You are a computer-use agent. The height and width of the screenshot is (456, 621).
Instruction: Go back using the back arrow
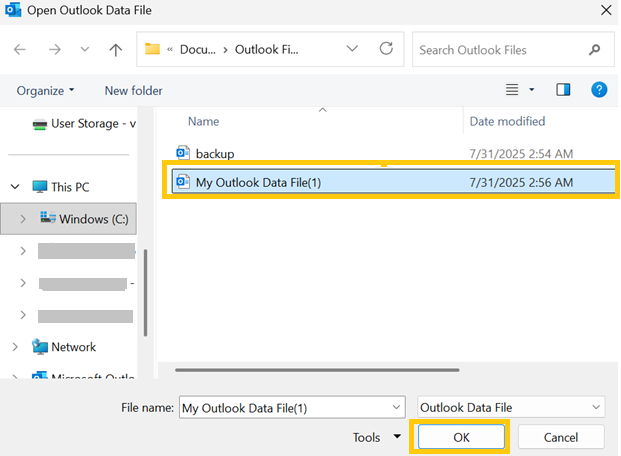19,50
